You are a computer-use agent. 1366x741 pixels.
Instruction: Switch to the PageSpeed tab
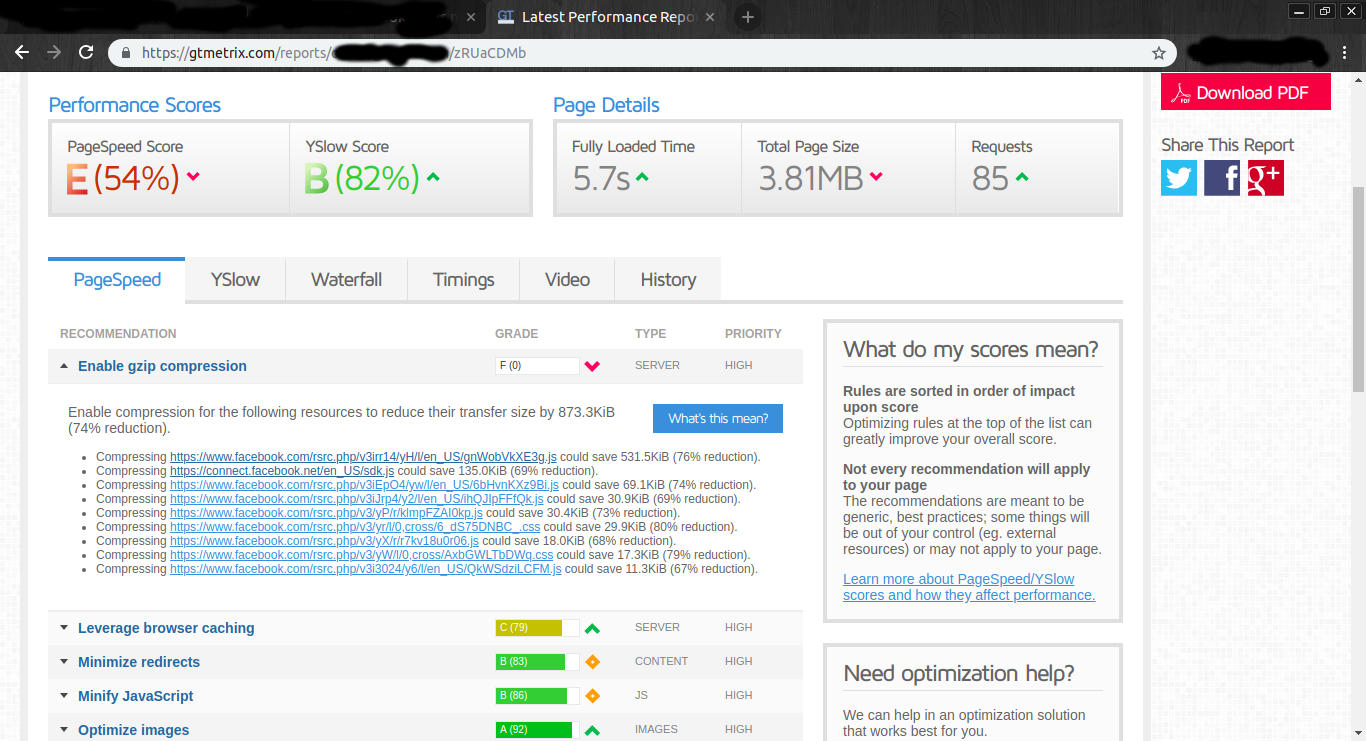(117, 280)
